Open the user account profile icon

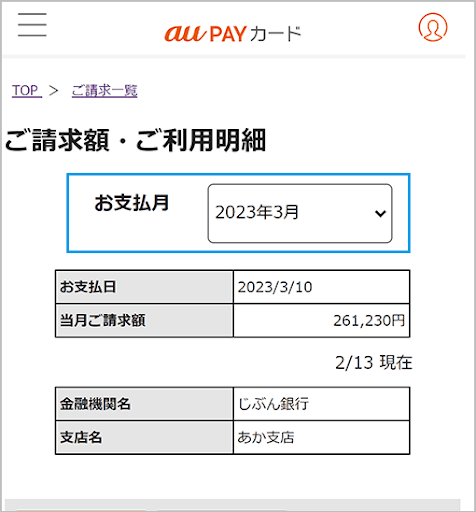pyautogui.click(x=433, y=27)
